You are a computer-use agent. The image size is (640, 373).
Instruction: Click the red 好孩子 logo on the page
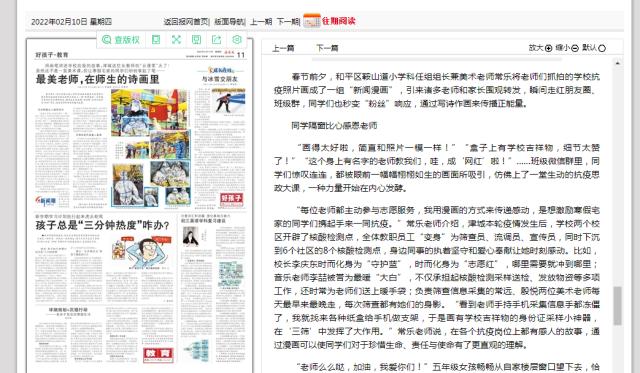tap(232, 199)
